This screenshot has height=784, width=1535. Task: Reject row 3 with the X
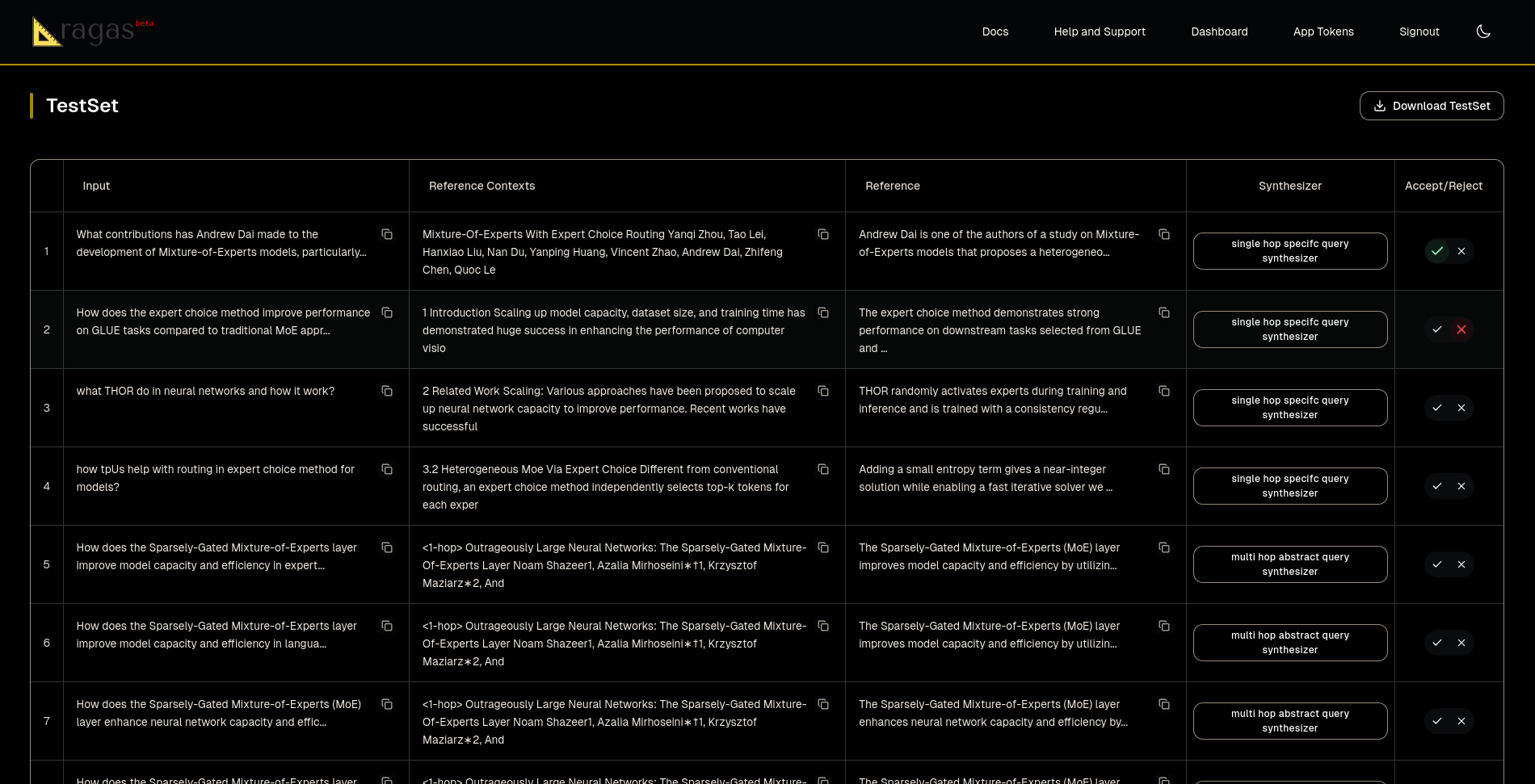click(1461, 408)
